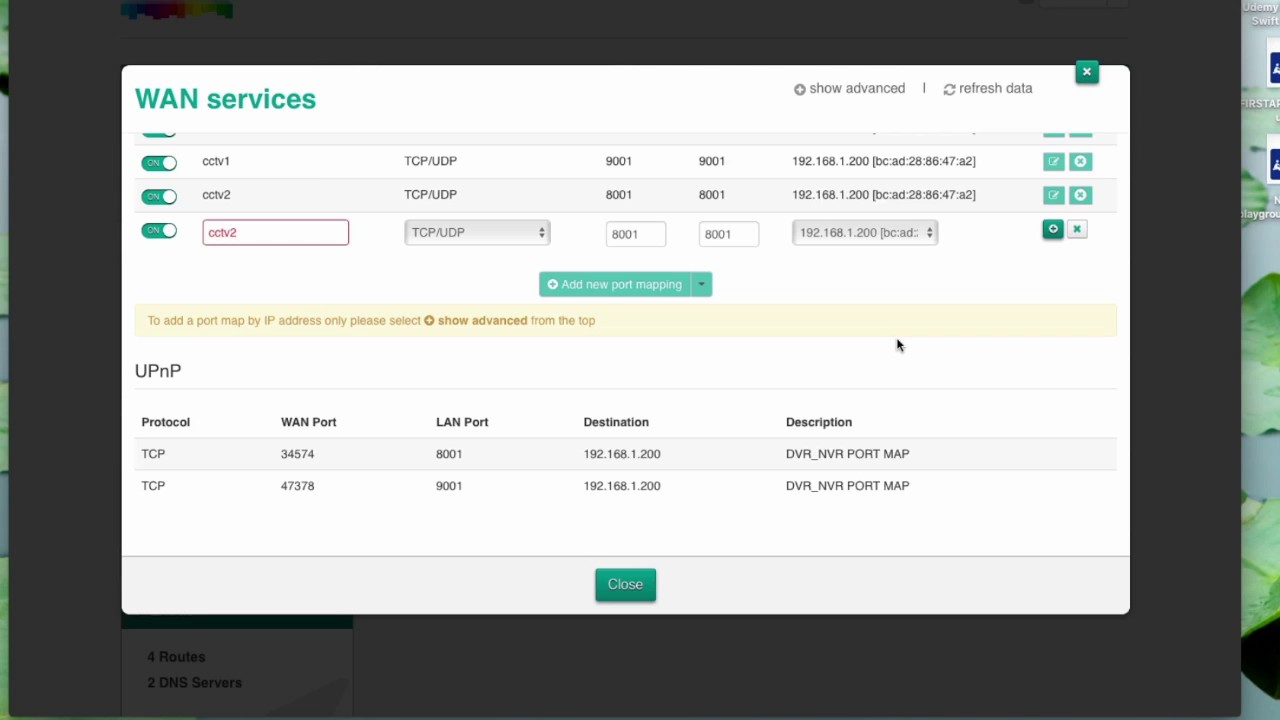
Task: Click the UPnP LAN Port 9001 cell
Action: pos(449,486)
